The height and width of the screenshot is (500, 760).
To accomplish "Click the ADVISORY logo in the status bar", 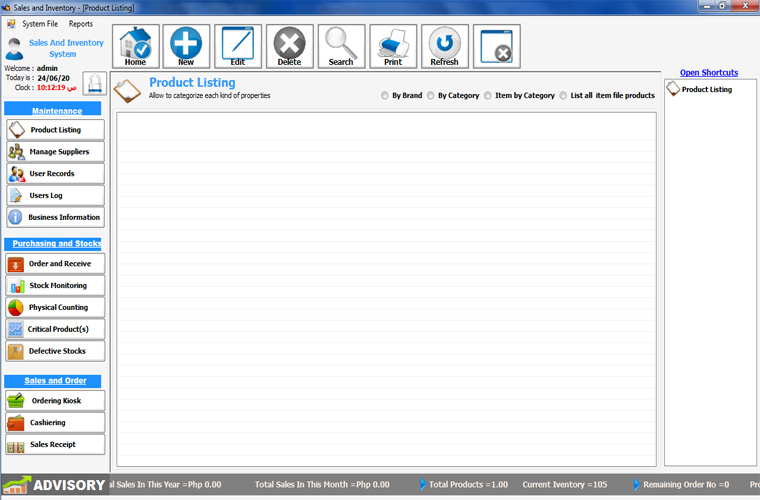I will coord(54,485).
